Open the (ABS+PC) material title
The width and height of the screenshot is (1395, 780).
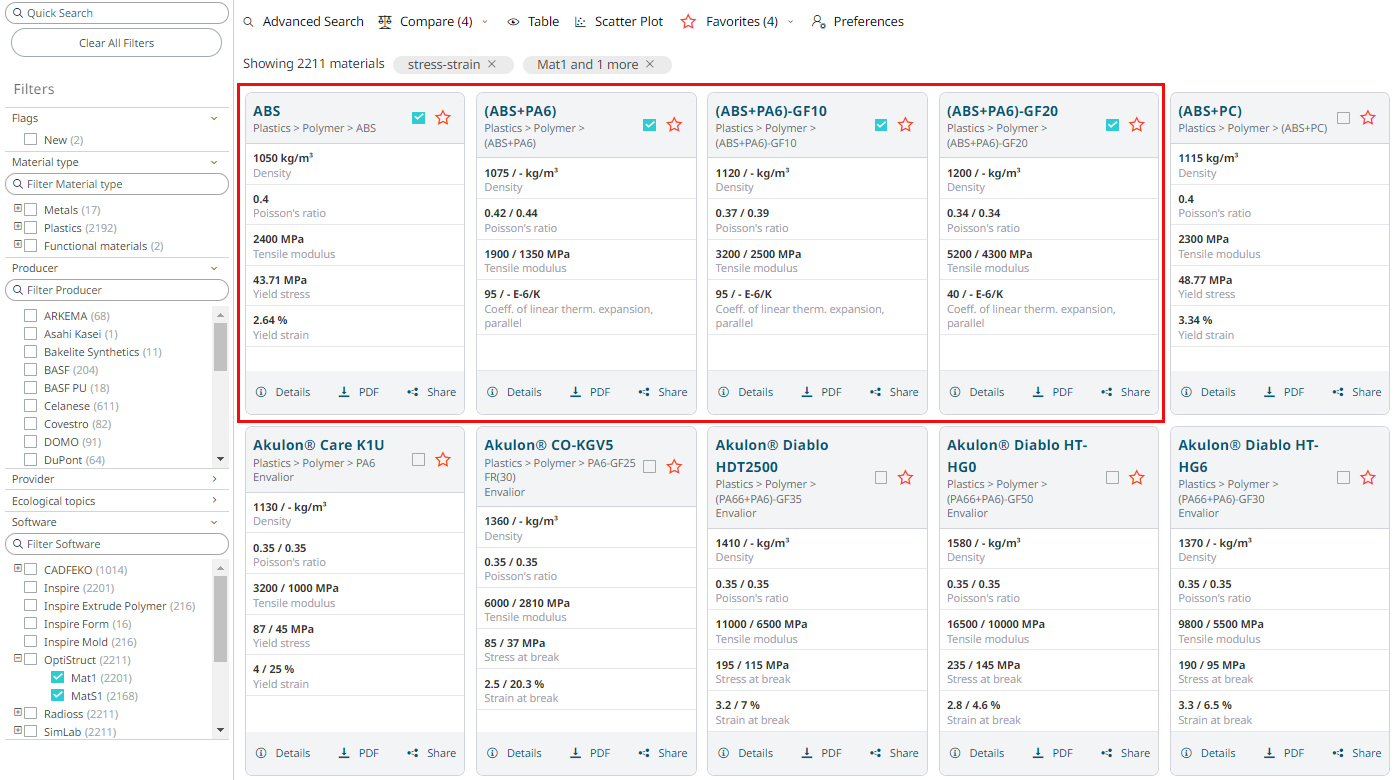click(1210, 111)
